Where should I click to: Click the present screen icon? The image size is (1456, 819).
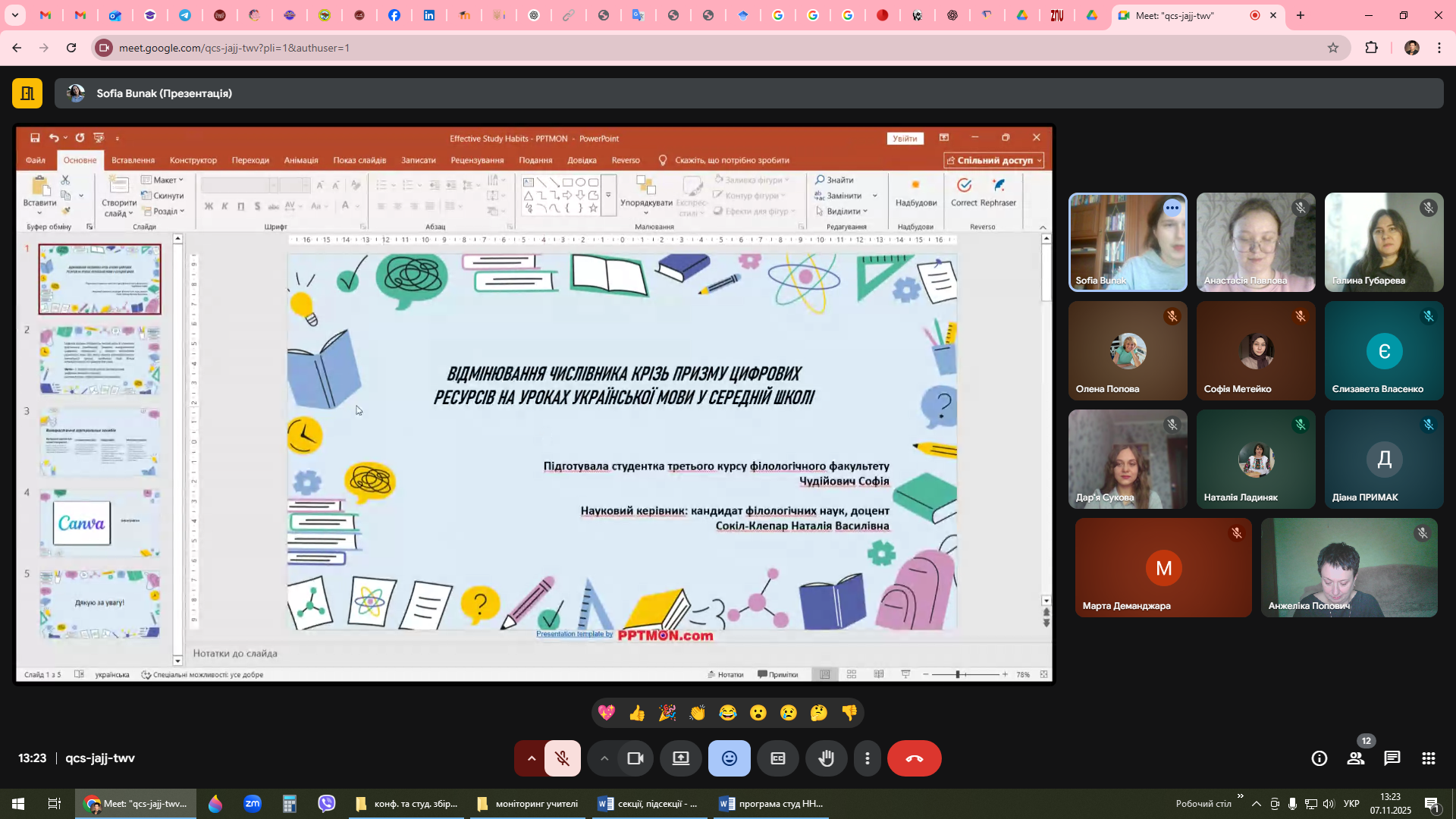point(681,758)
